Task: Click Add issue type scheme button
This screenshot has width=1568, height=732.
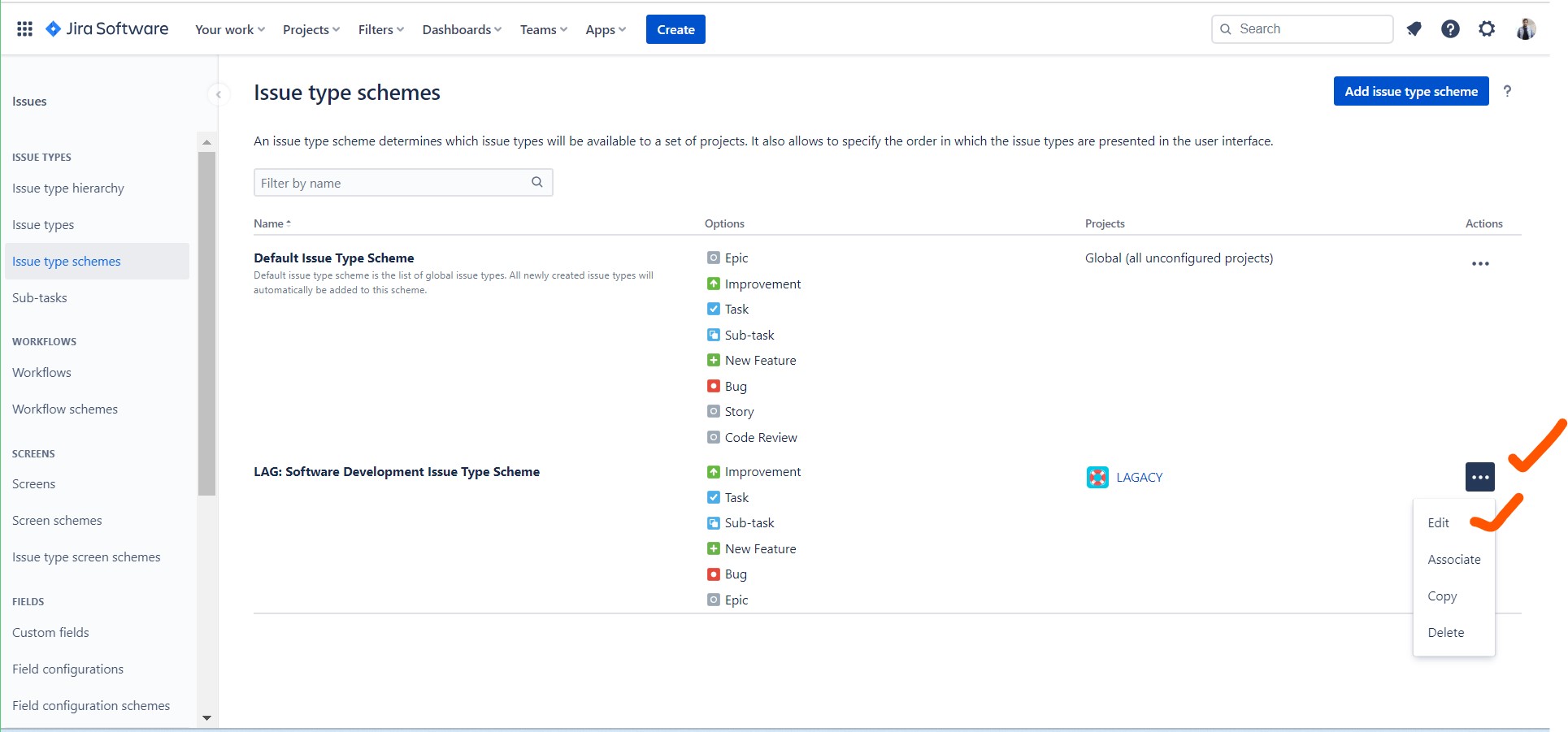Action: point(1410,92)
